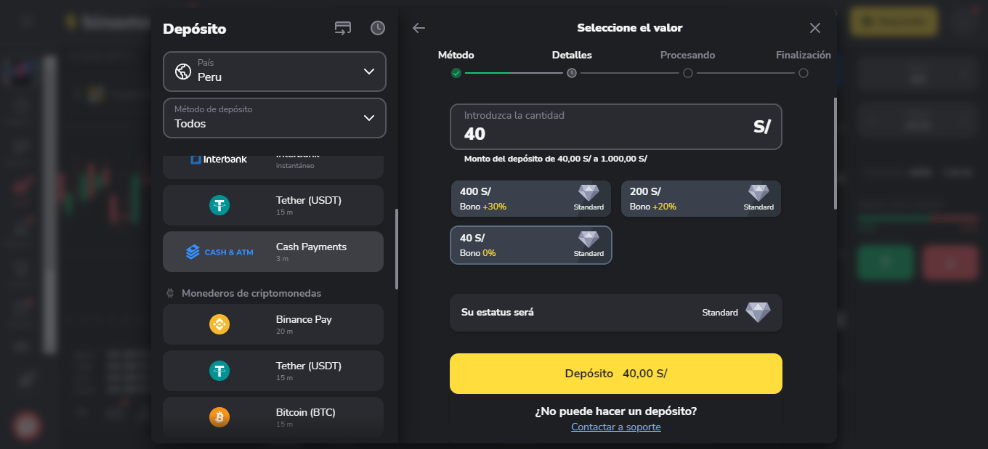Click the Tether icon under crypto wallets
The image size is (988, 449).
pyautogui.click(x=219, y=370)
